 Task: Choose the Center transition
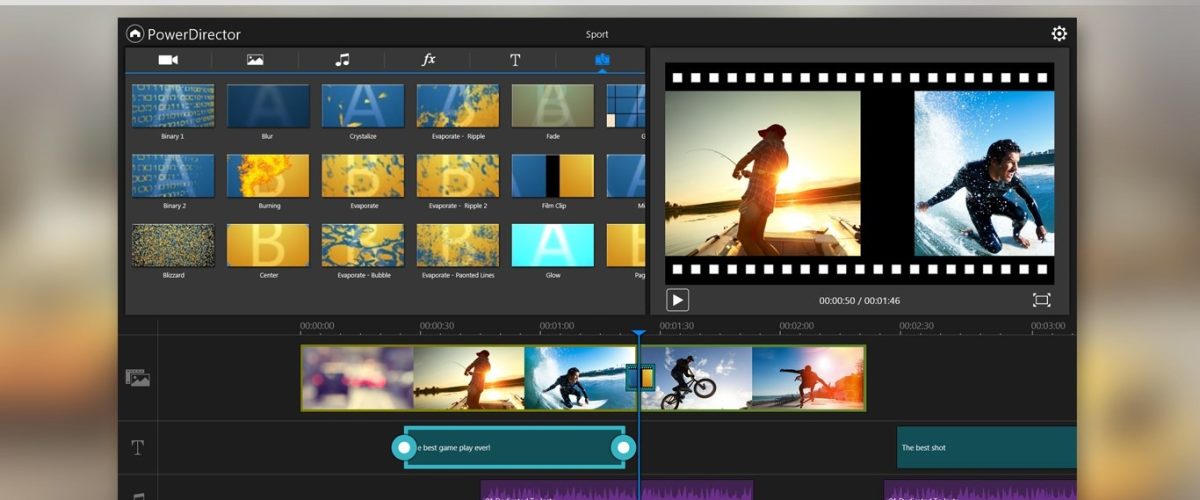click(x=268, y=245)
